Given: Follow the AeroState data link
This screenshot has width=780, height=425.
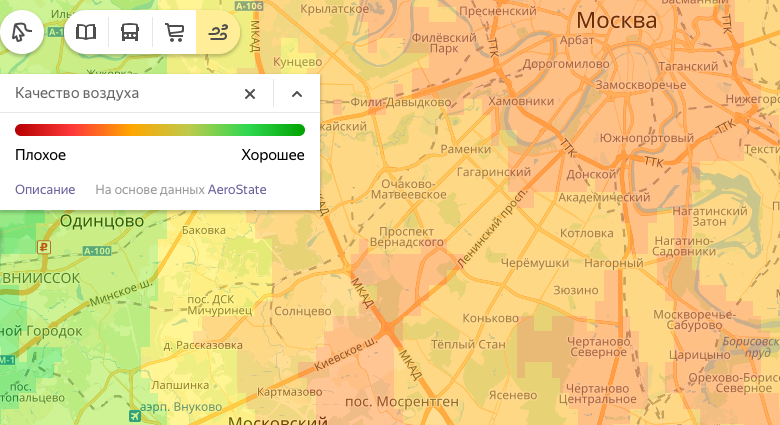Looking at the screenshot, I should point(237,190).
